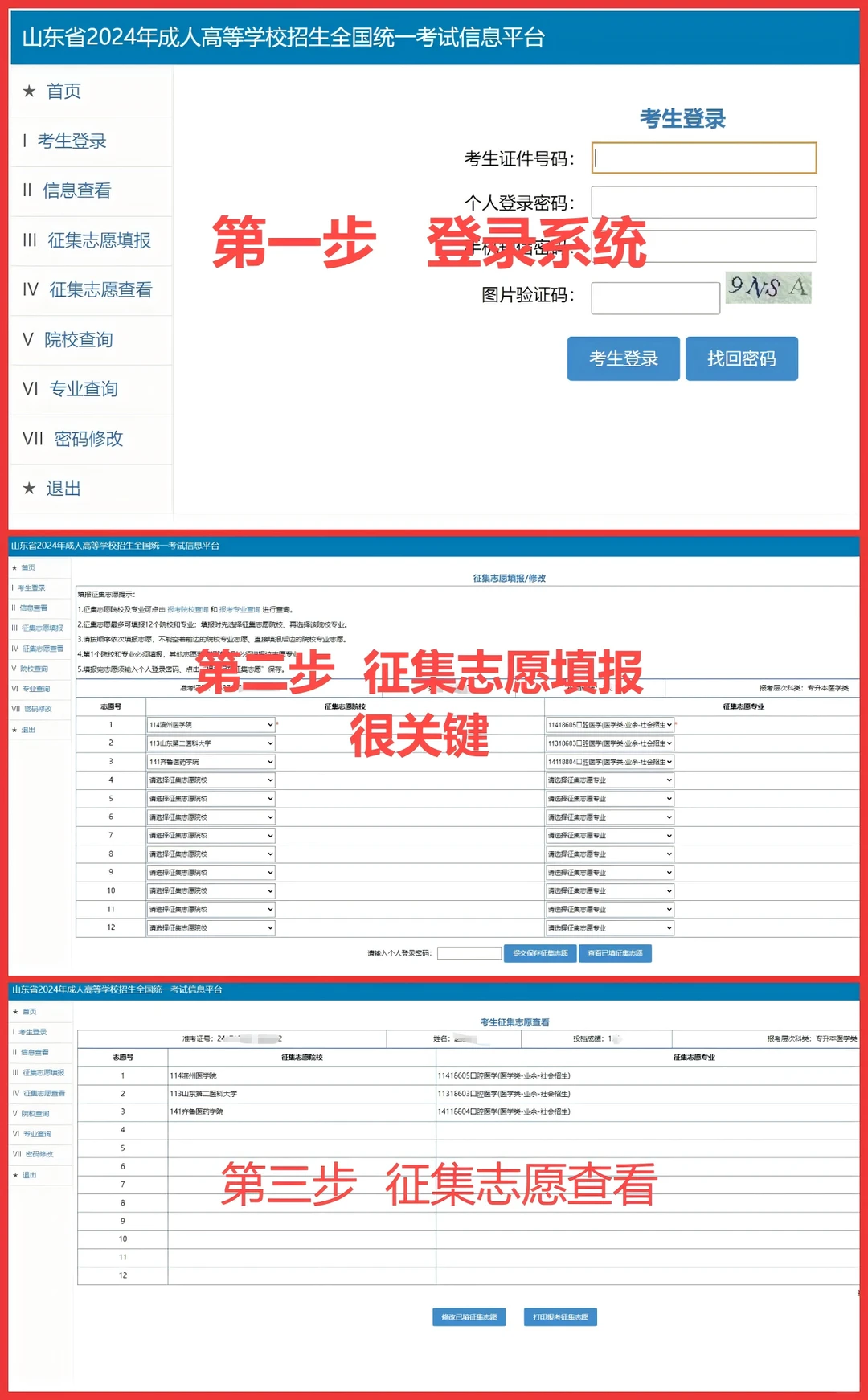Open 专业查询 in the 考生征集志愿查看 page sidebar
The height and width of the screenshot is (1400, 868).
click(x=37, y=1134)
